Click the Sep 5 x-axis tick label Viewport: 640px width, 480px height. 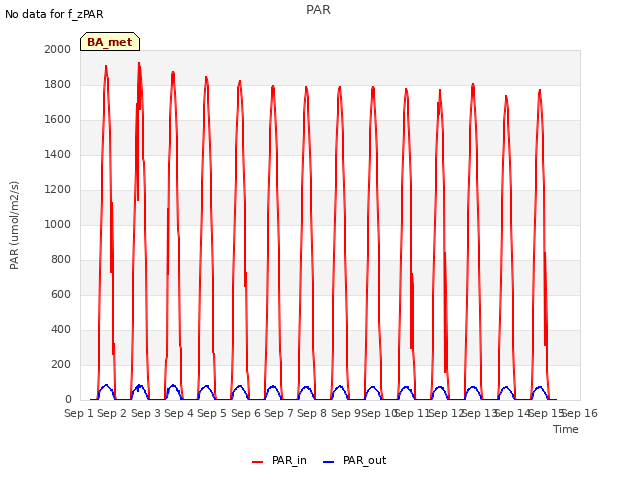click(212, 413)
